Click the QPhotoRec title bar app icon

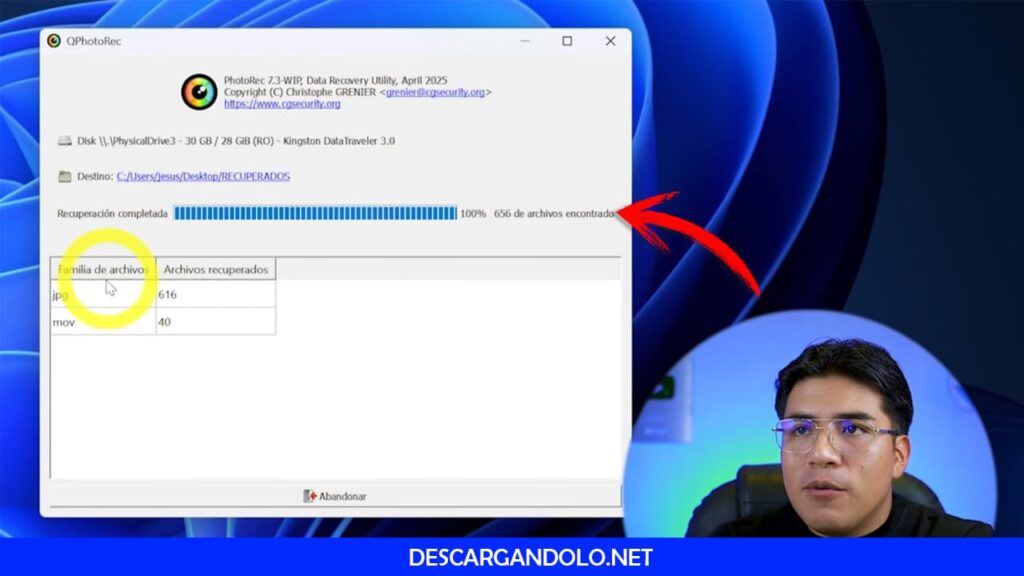[54, 41]
